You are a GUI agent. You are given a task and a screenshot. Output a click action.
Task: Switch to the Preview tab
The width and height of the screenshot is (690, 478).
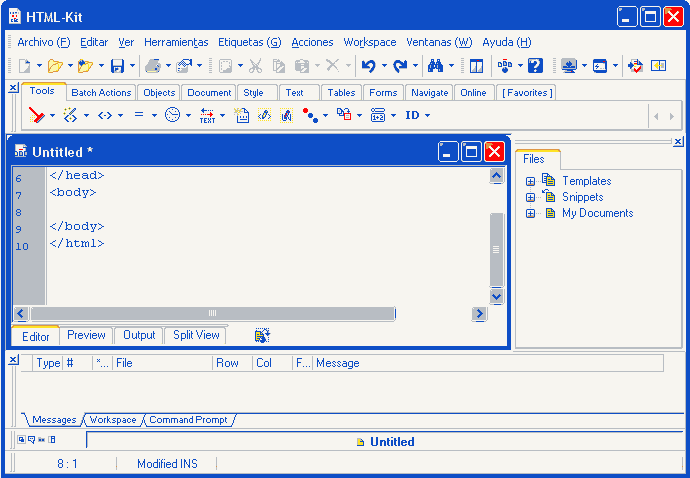pyautogui.click(x=86, y=335)
